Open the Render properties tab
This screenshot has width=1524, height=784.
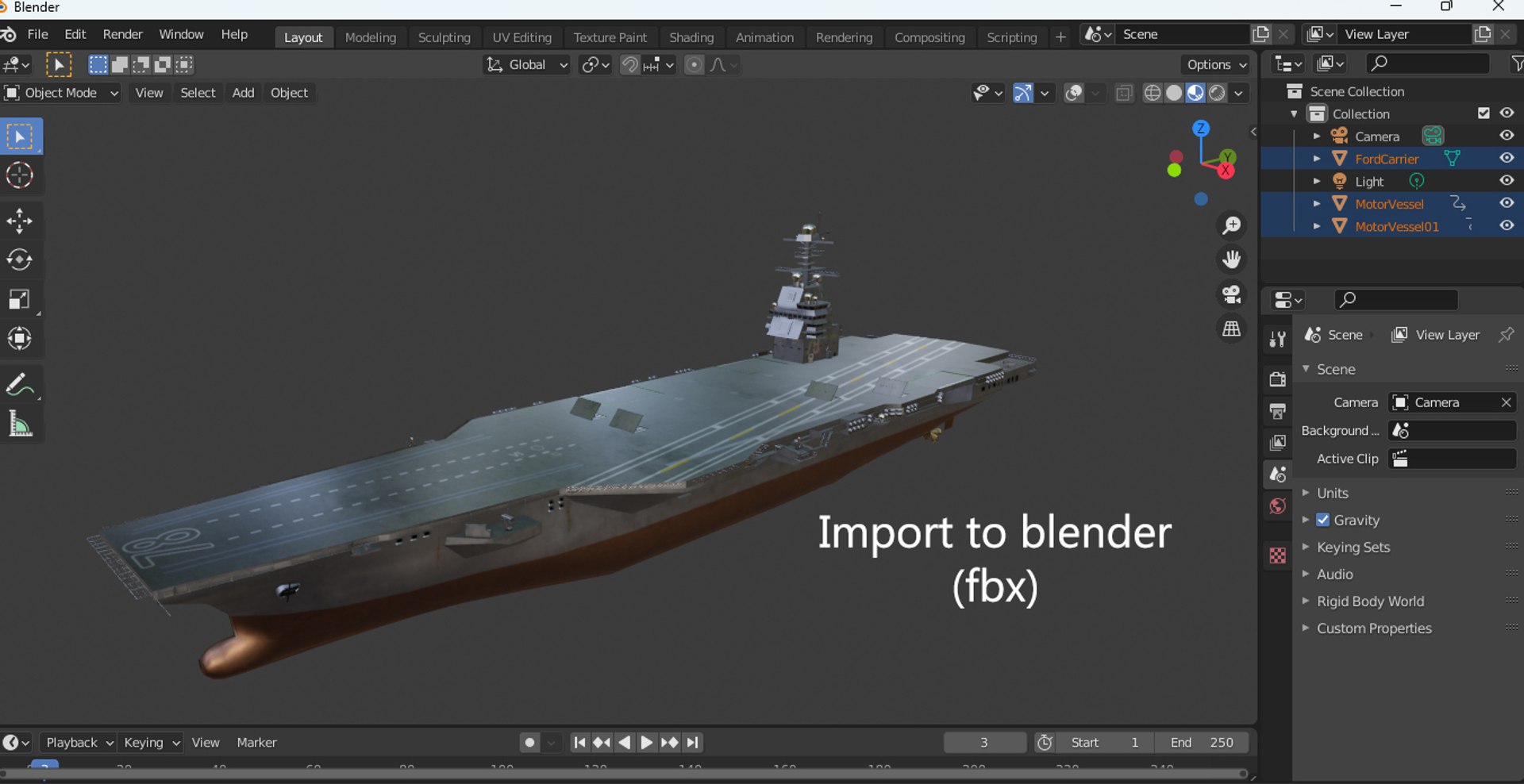click(1277, 379)
